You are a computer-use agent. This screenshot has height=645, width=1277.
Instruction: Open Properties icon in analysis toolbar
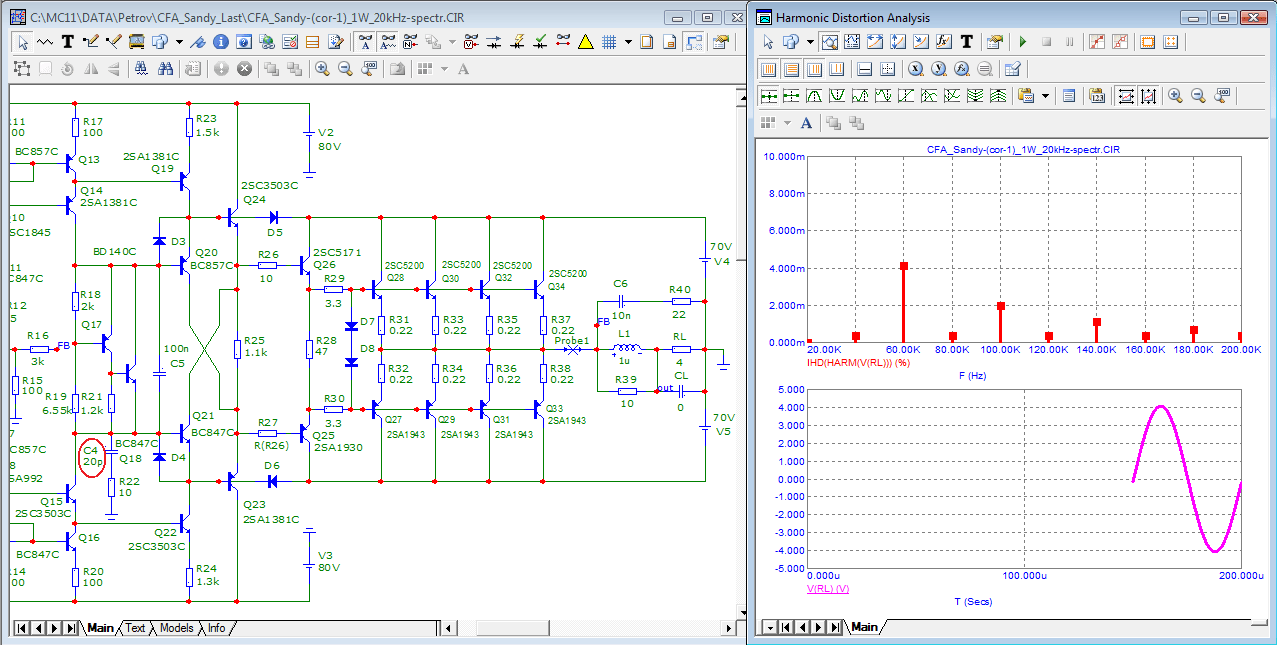(x=995, y=42)
